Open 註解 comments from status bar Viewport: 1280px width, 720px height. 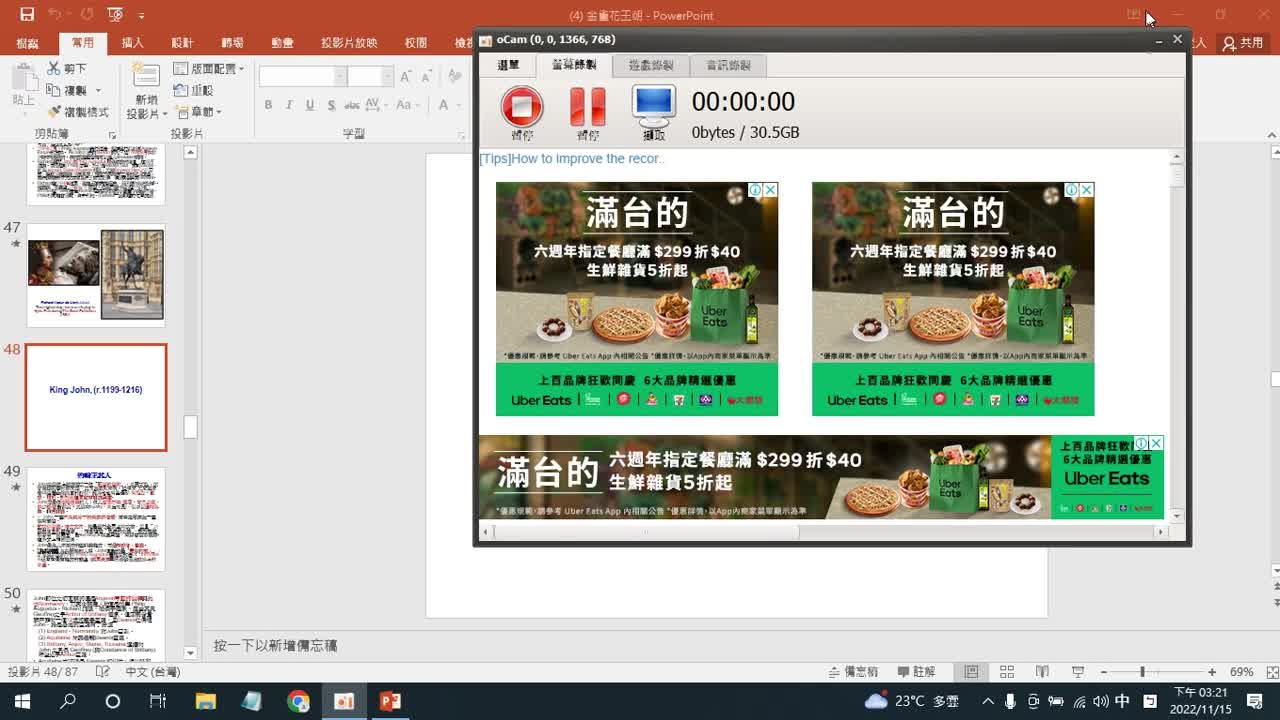point(916,672)
